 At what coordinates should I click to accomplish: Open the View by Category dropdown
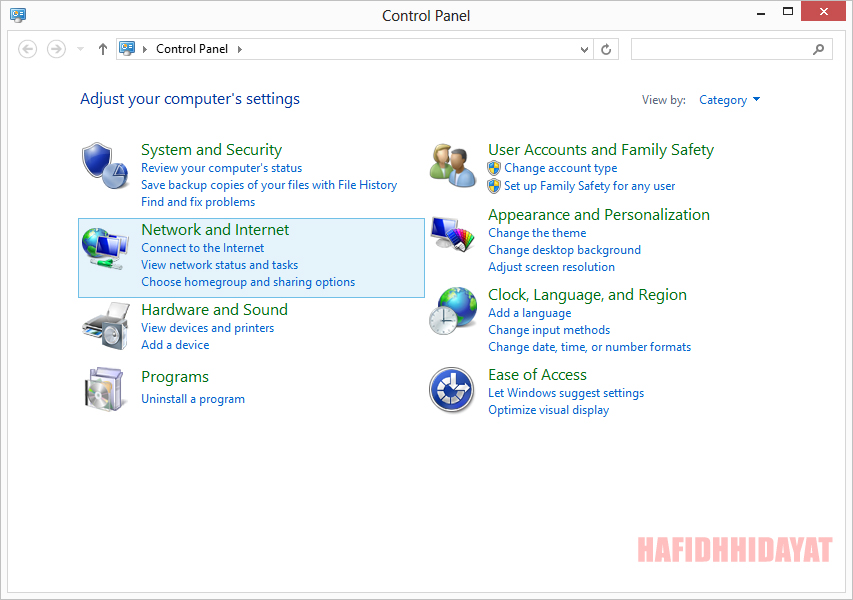click(729, 99)
